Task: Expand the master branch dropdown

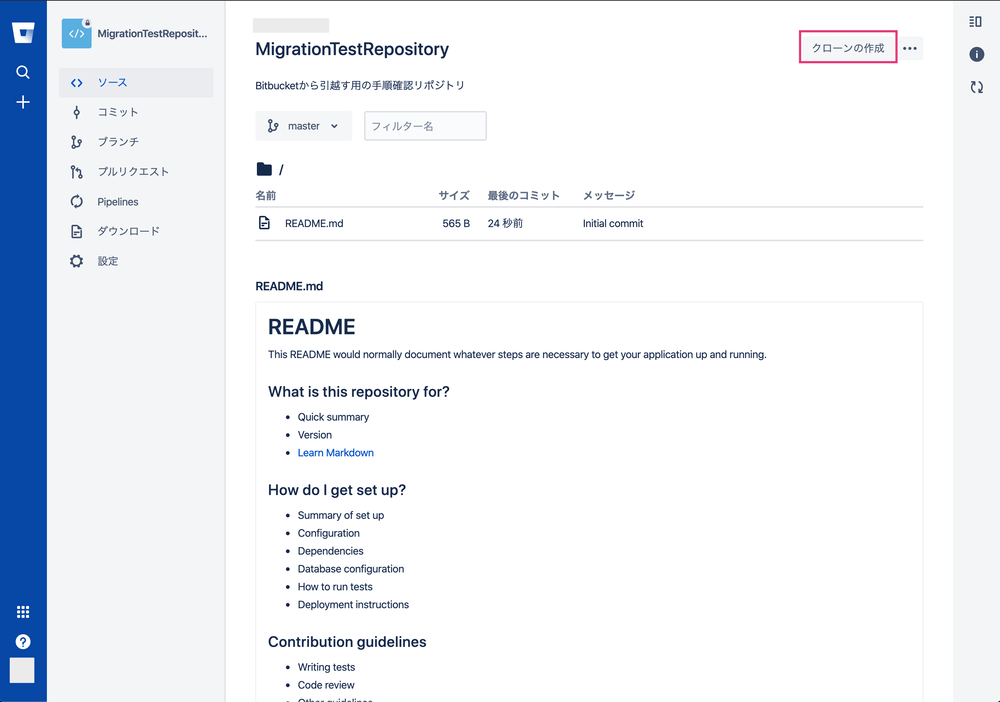Action: 303,126
